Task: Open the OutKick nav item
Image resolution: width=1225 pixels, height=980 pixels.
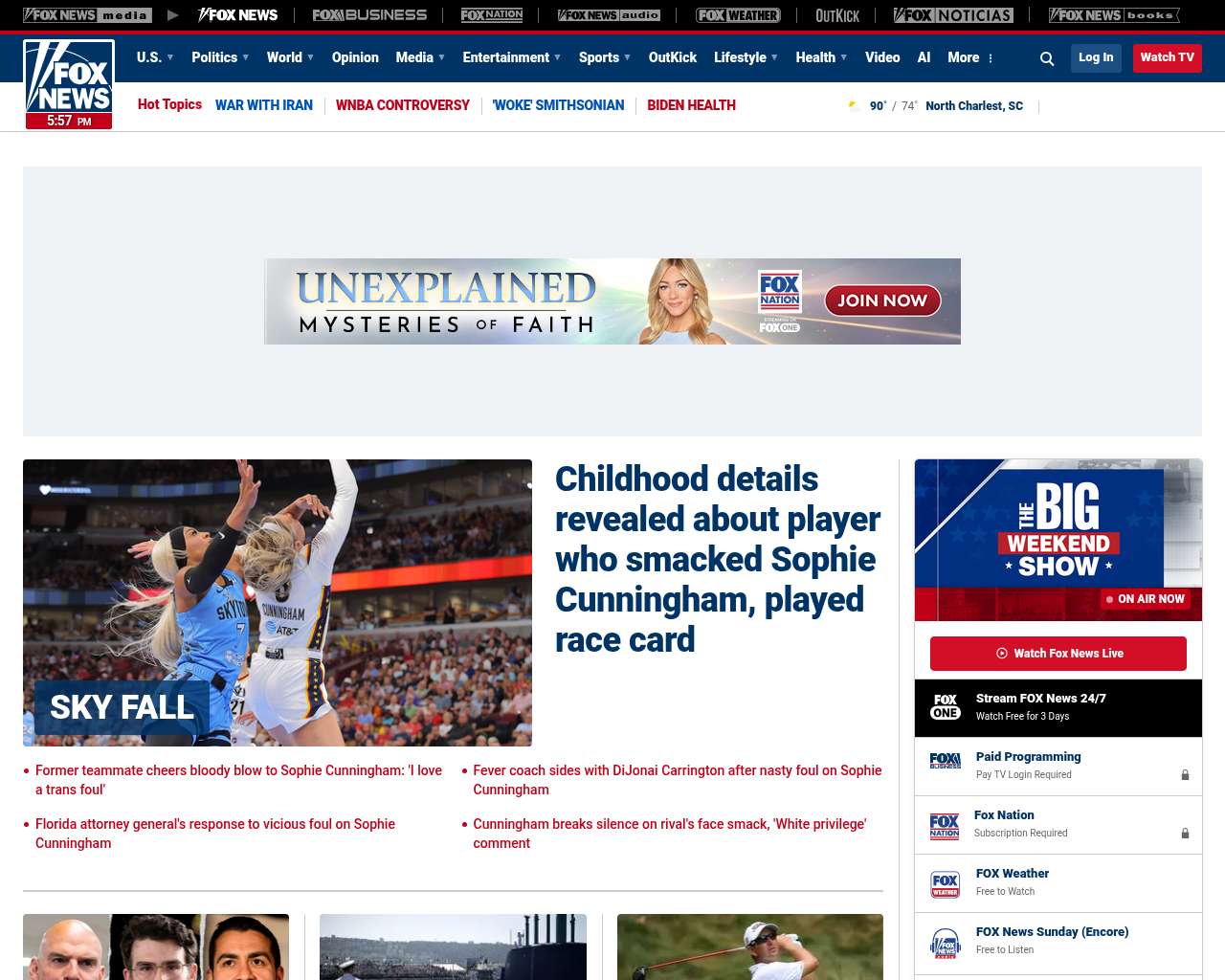Action: point(673,57)
